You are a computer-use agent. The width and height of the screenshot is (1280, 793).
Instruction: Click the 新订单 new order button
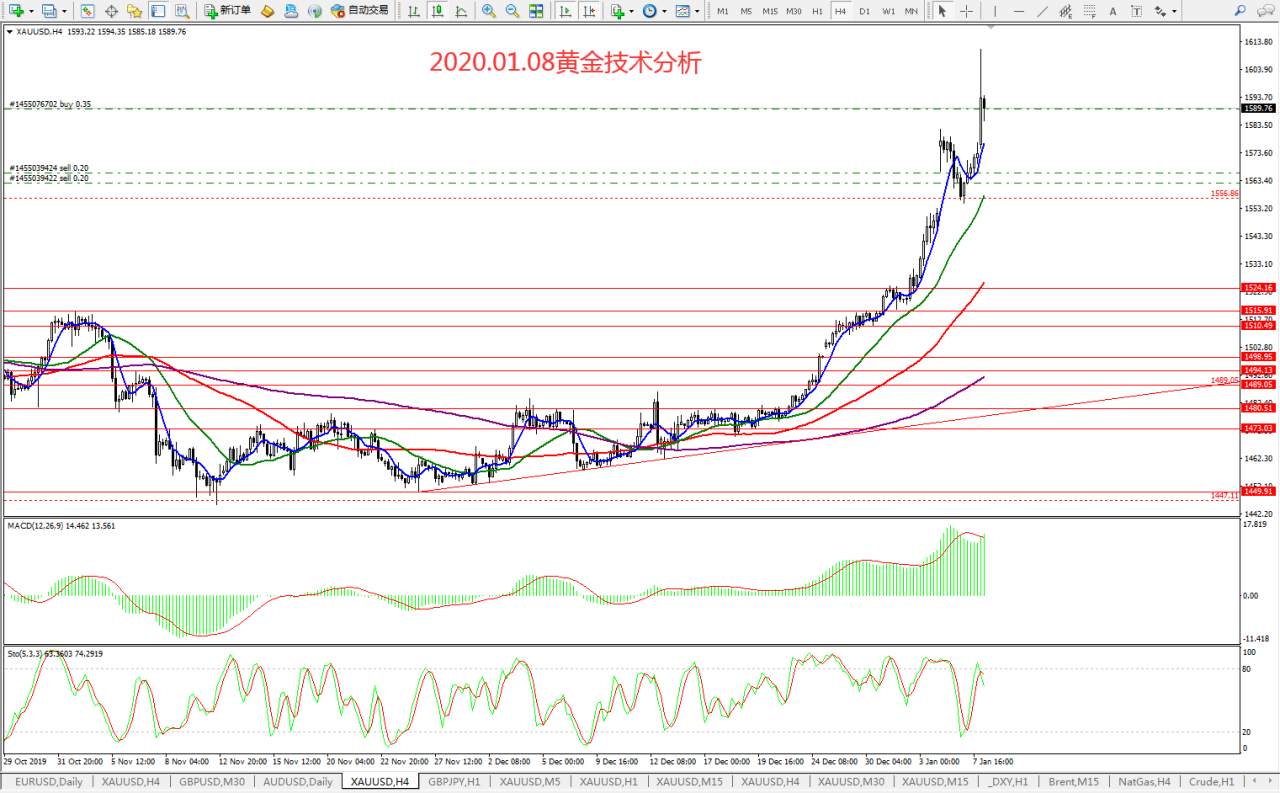coord(227,10)
